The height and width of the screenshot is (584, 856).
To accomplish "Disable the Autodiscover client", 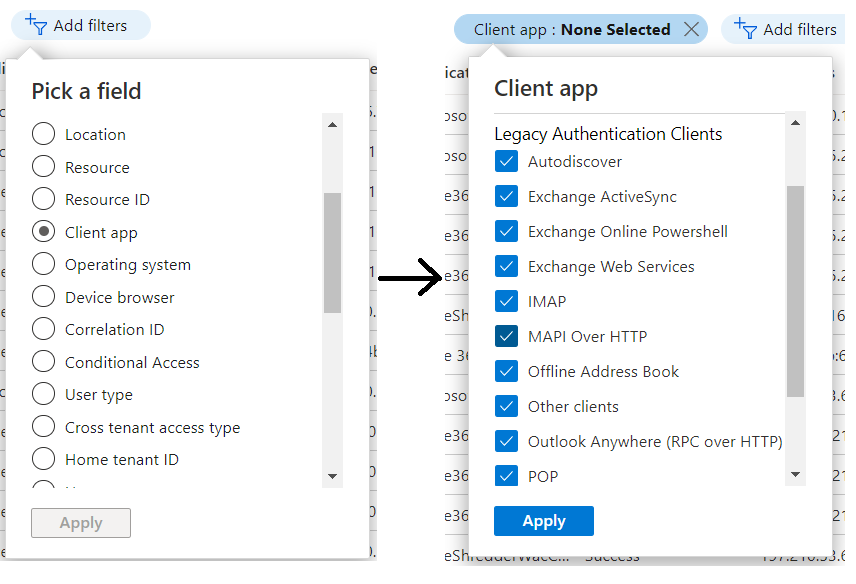I will [x=506, y=161].
